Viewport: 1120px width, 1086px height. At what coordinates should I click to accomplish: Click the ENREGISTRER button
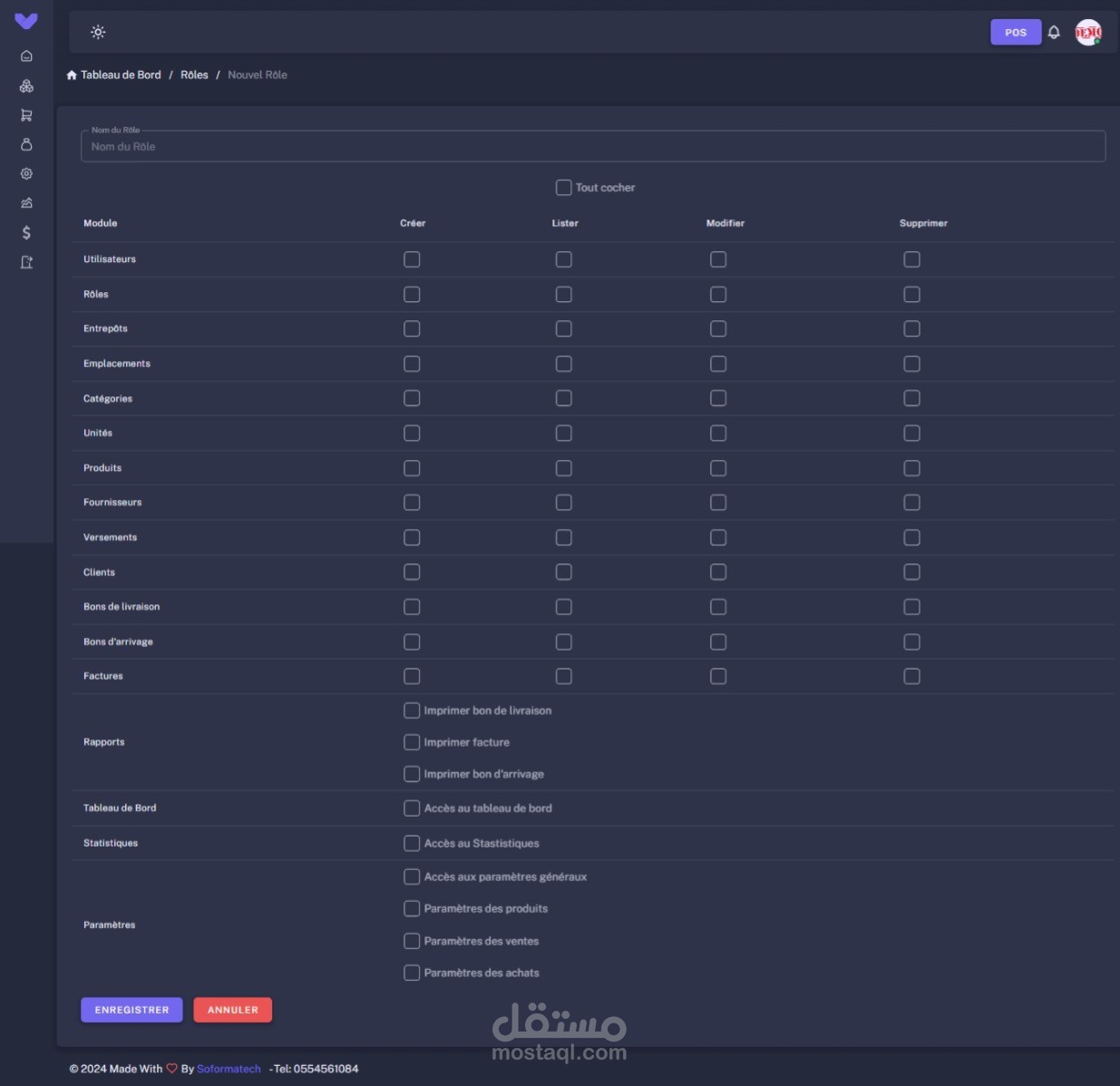click(131, 1010)
